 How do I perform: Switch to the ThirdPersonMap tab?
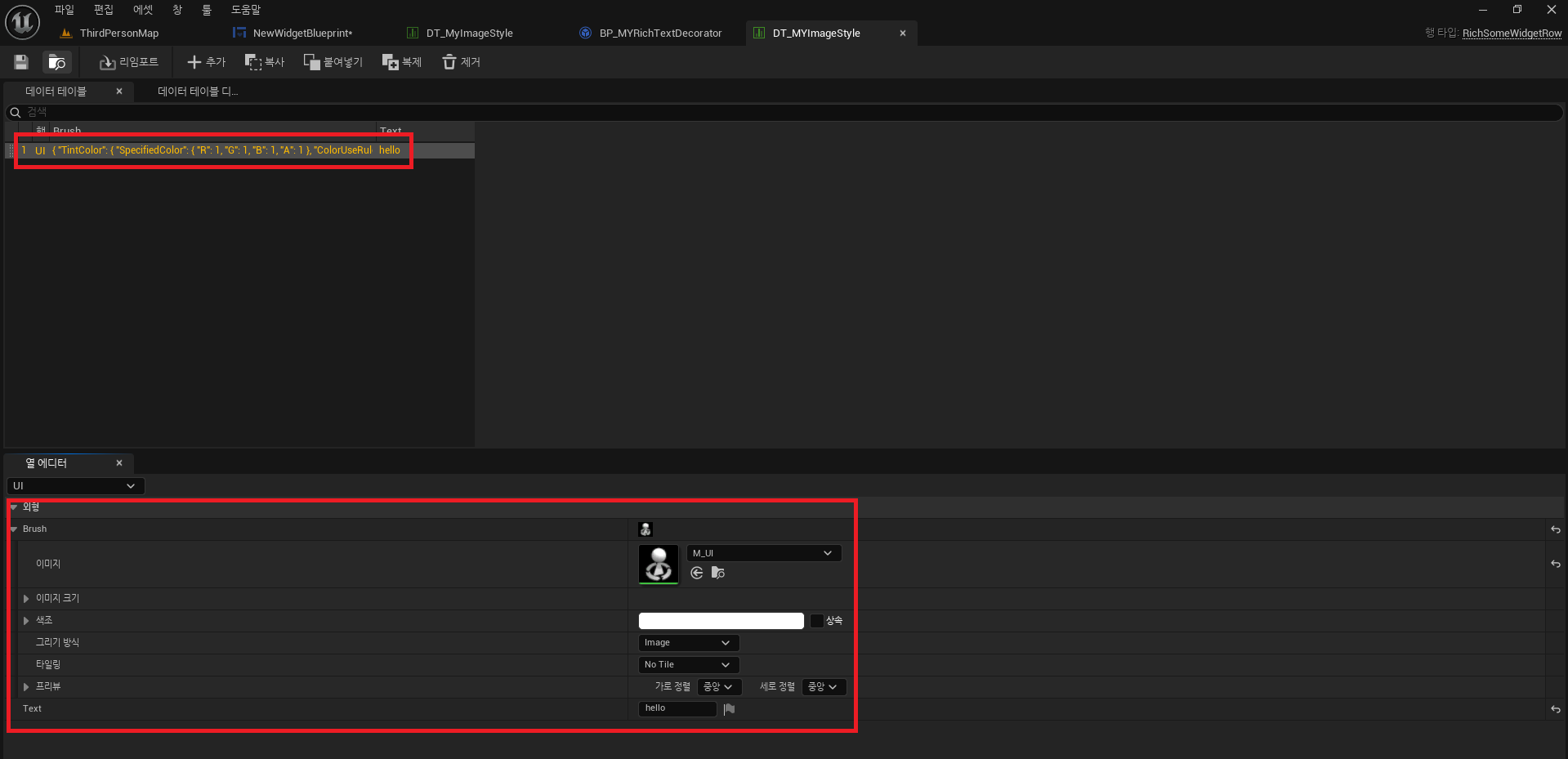[119, 33]
